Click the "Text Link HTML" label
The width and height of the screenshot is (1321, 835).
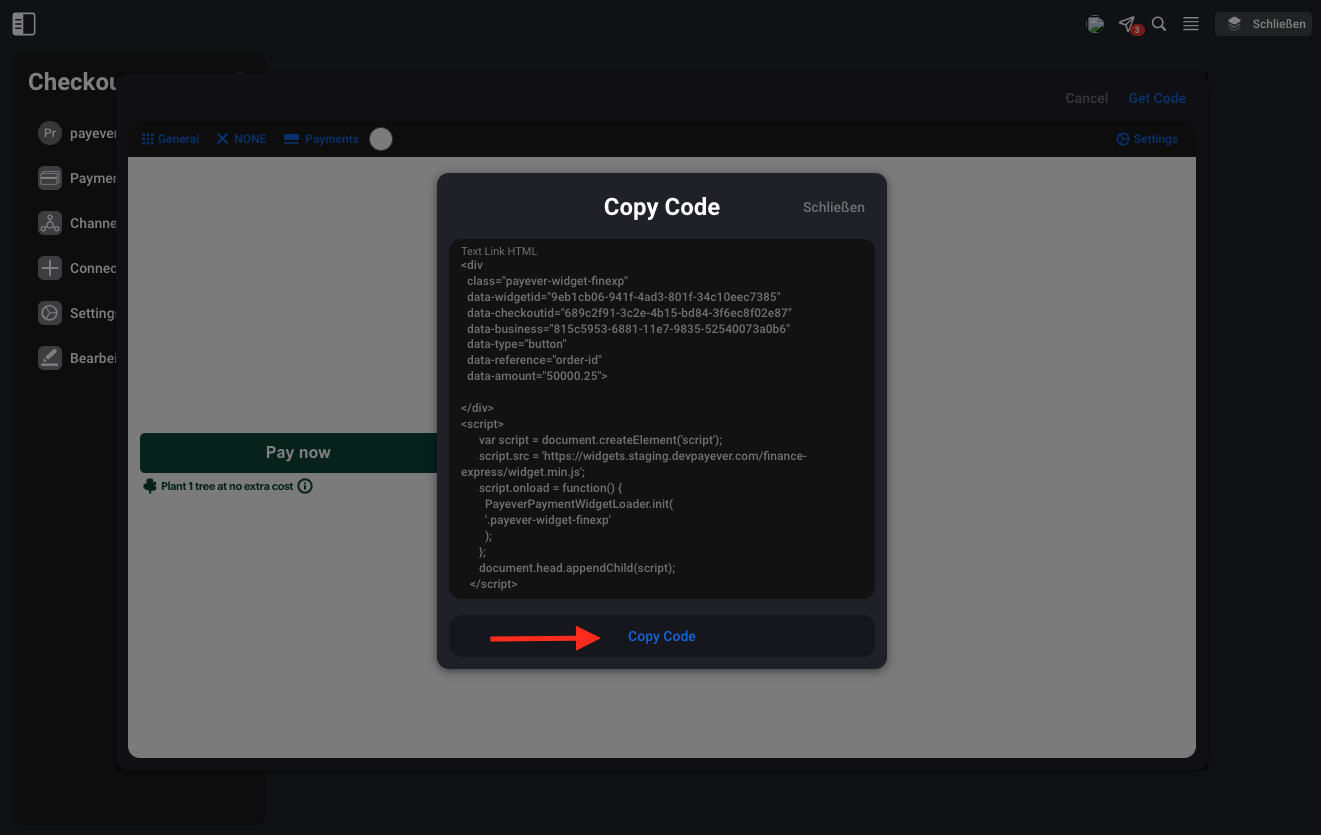click(x=499, y=251)
